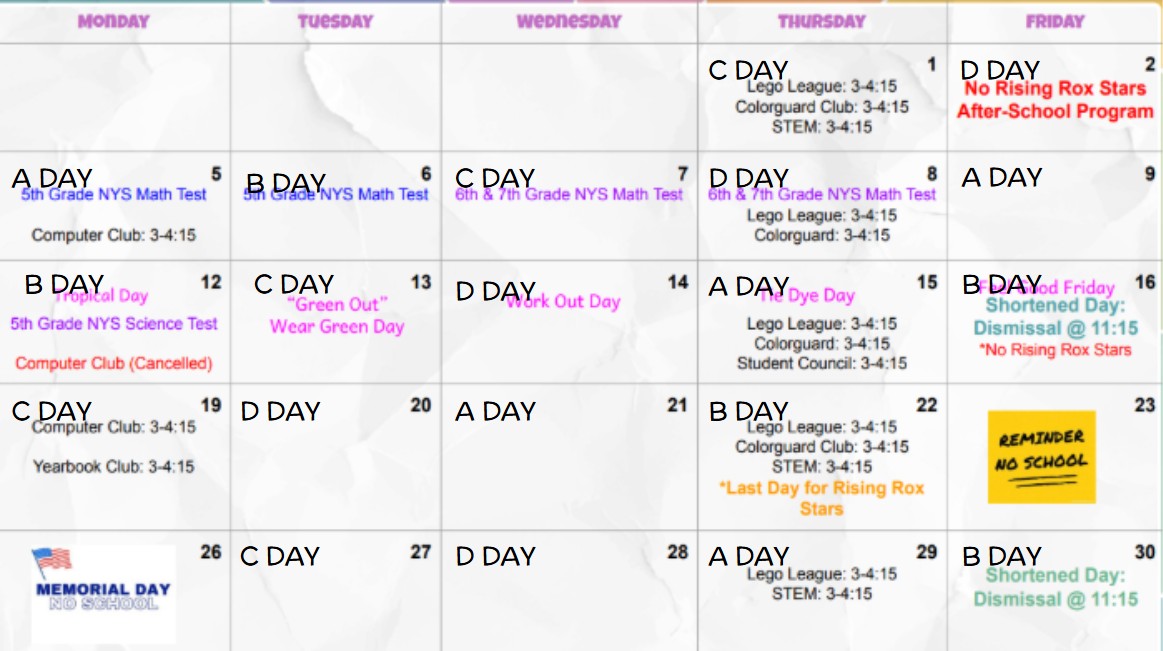Open Shortened Day Dismissal on the 30th

coord(1055,587)
